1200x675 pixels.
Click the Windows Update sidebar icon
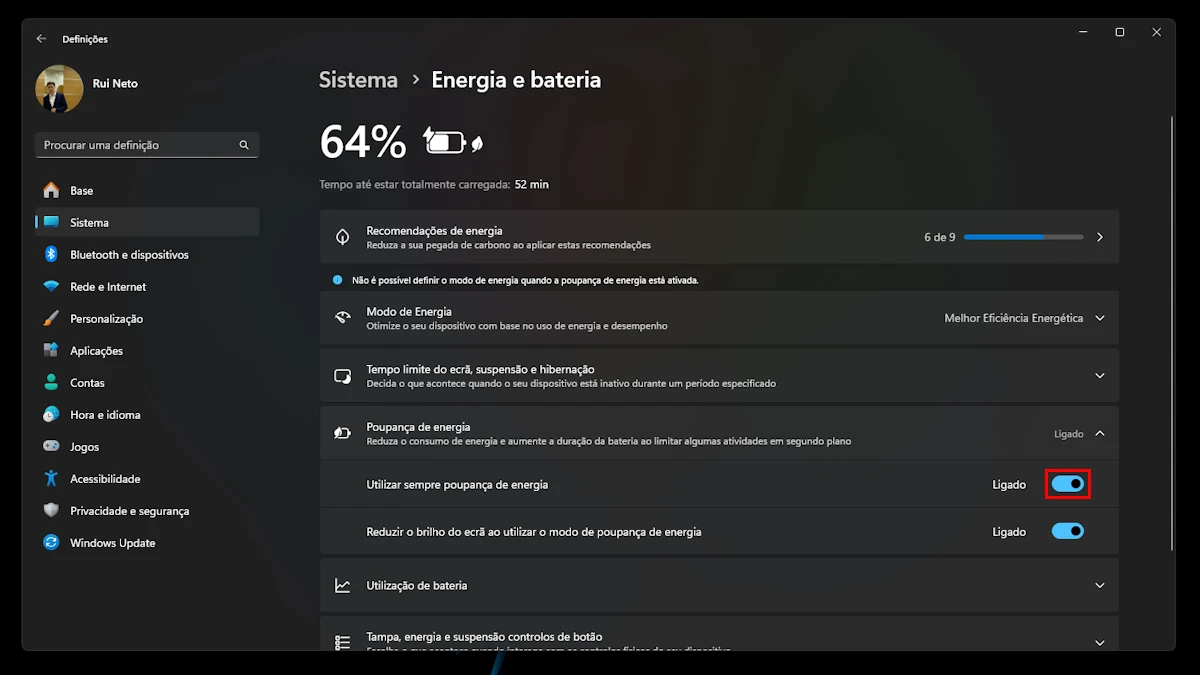pos(51,543)
